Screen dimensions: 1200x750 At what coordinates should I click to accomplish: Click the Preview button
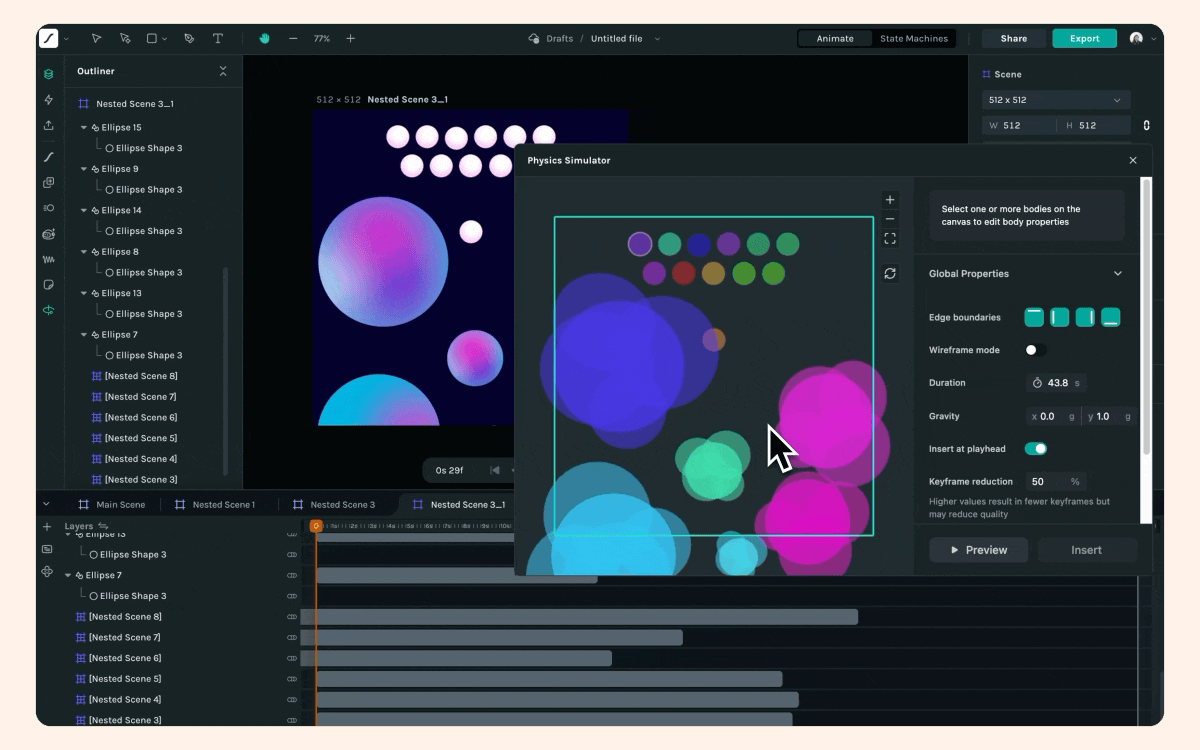978,550
